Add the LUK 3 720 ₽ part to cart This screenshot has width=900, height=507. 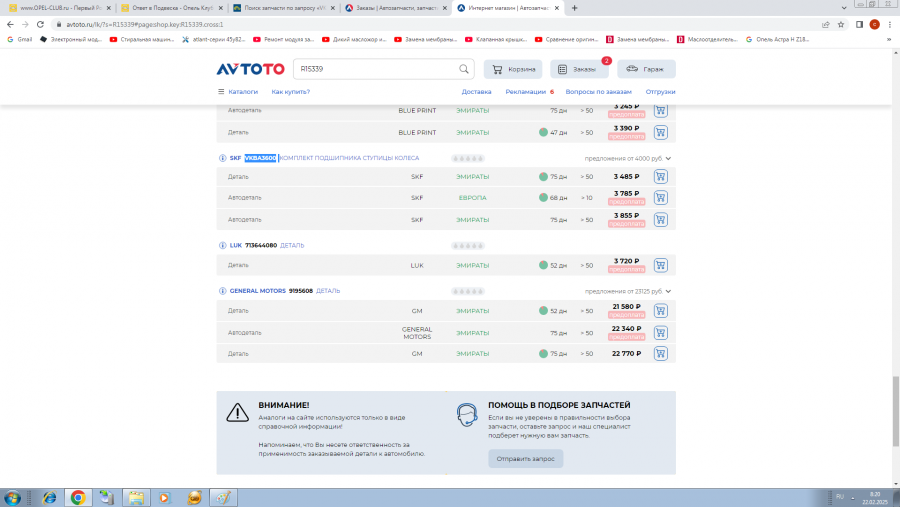tap(660, 266)
